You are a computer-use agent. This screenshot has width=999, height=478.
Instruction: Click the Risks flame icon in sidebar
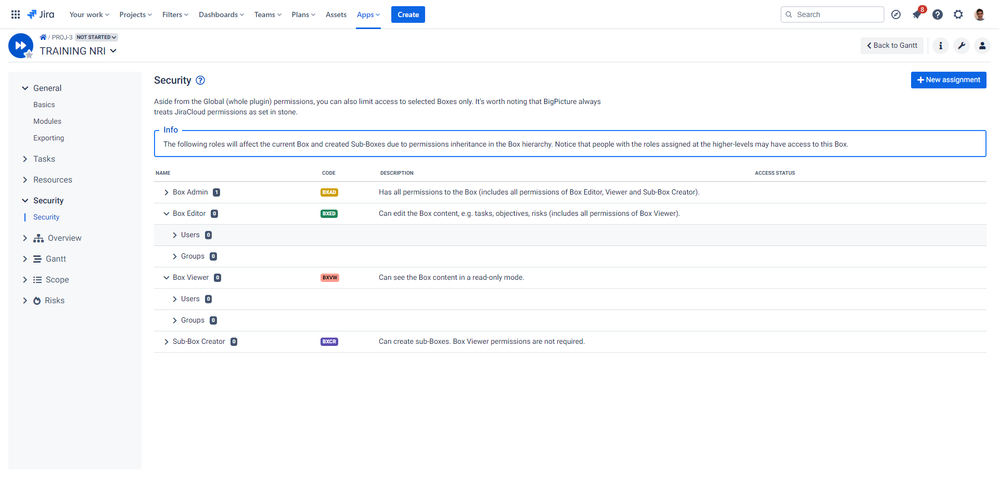coord(37,300)
